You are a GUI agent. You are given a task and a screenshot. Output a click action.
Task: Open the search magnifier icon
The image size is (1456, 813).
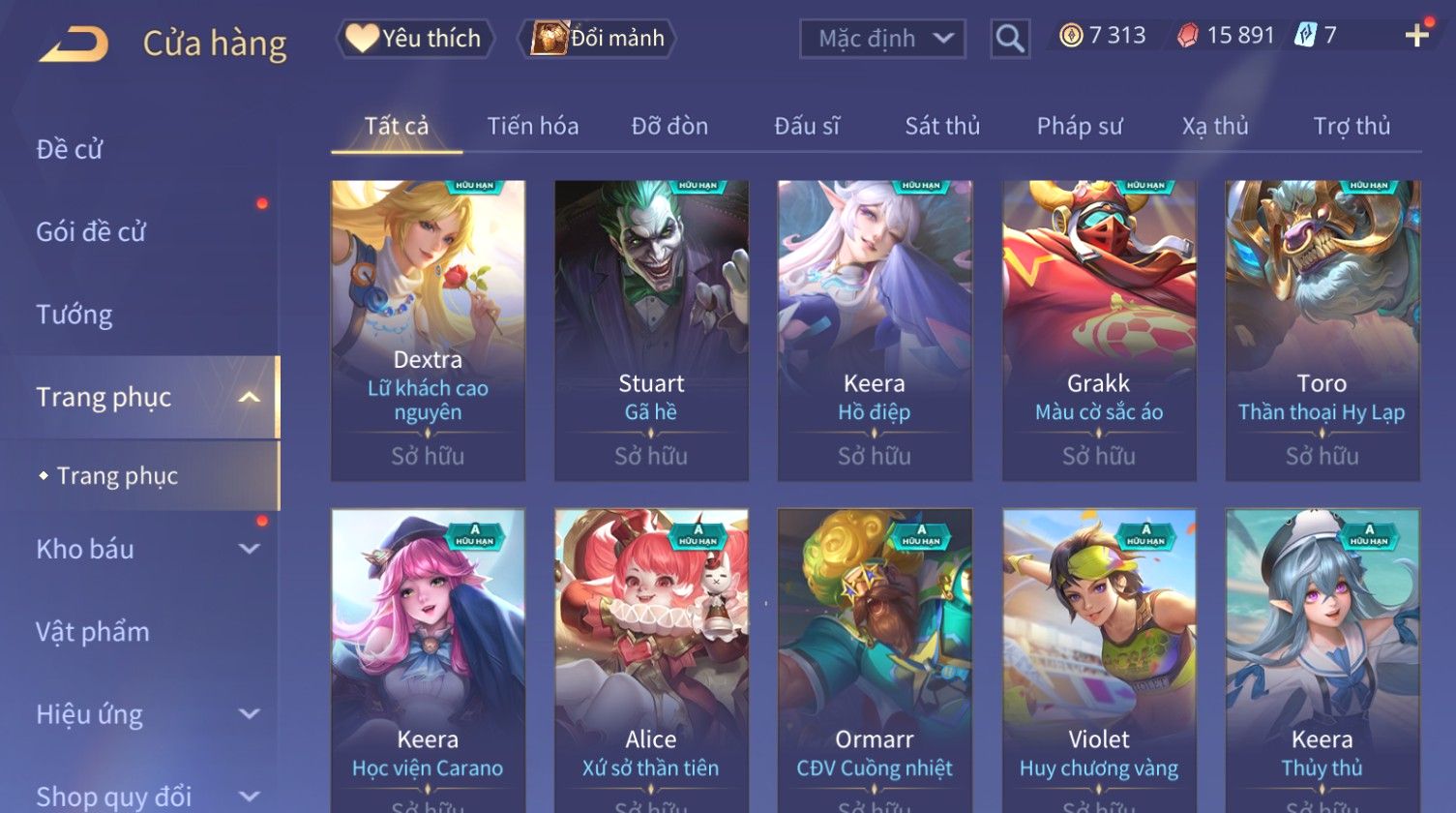click(x=1009, y=39)
